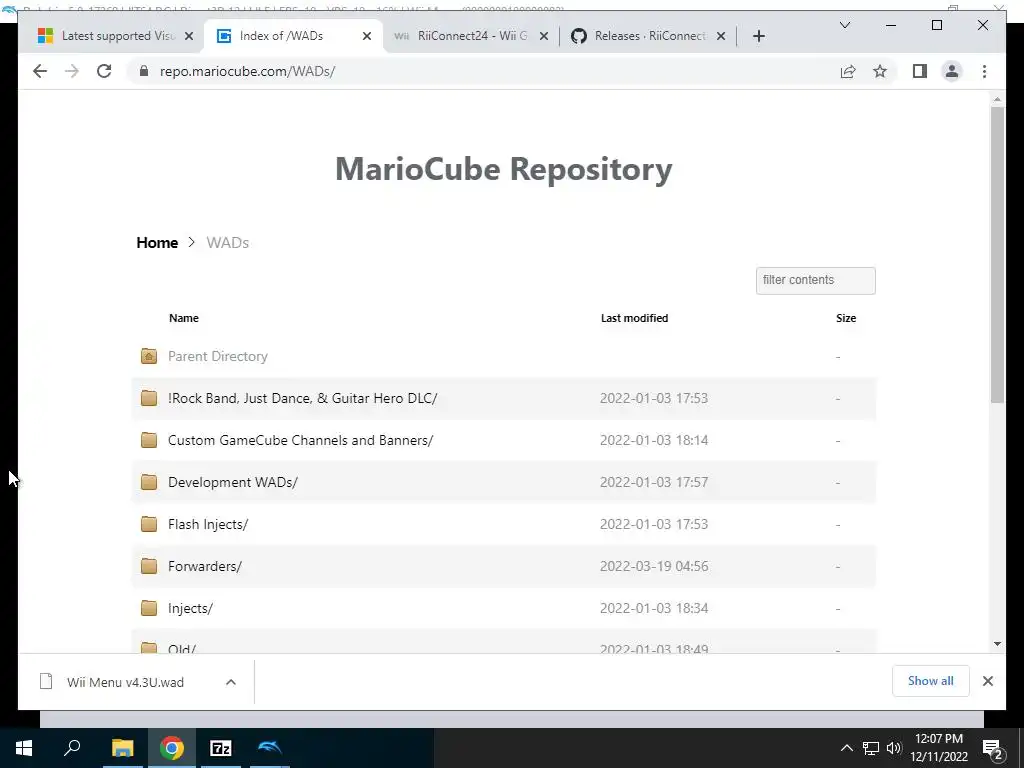
Task: Open a new browser tab
Action: click(x=758, y=36)
